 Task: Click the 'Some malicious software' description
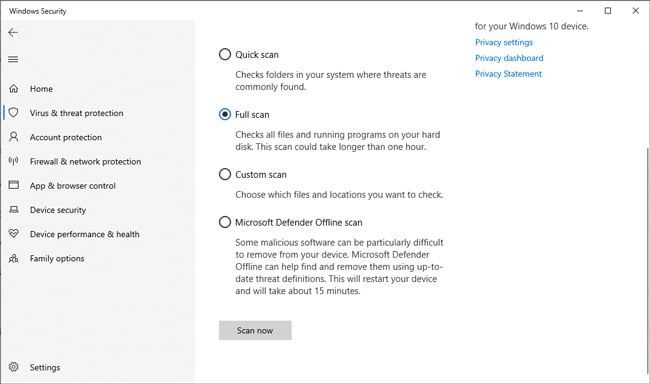tap(339, 267)
